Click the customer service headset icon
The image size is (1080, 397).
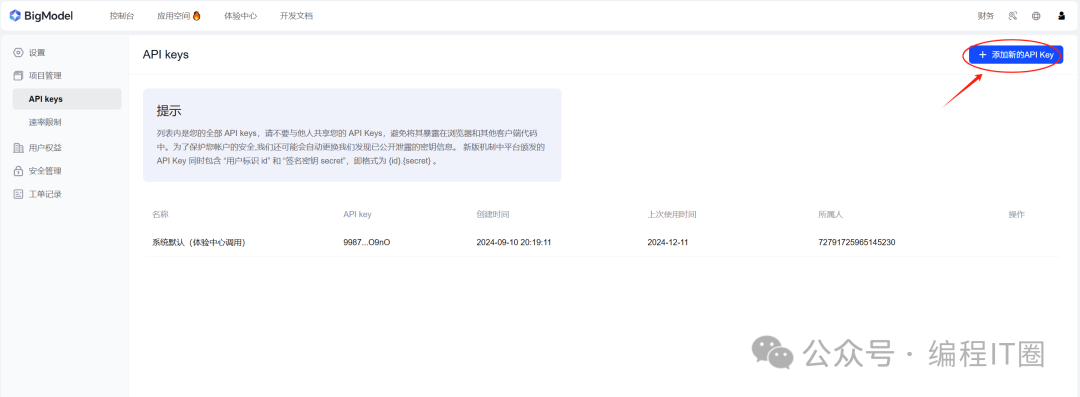point(1012,16)
